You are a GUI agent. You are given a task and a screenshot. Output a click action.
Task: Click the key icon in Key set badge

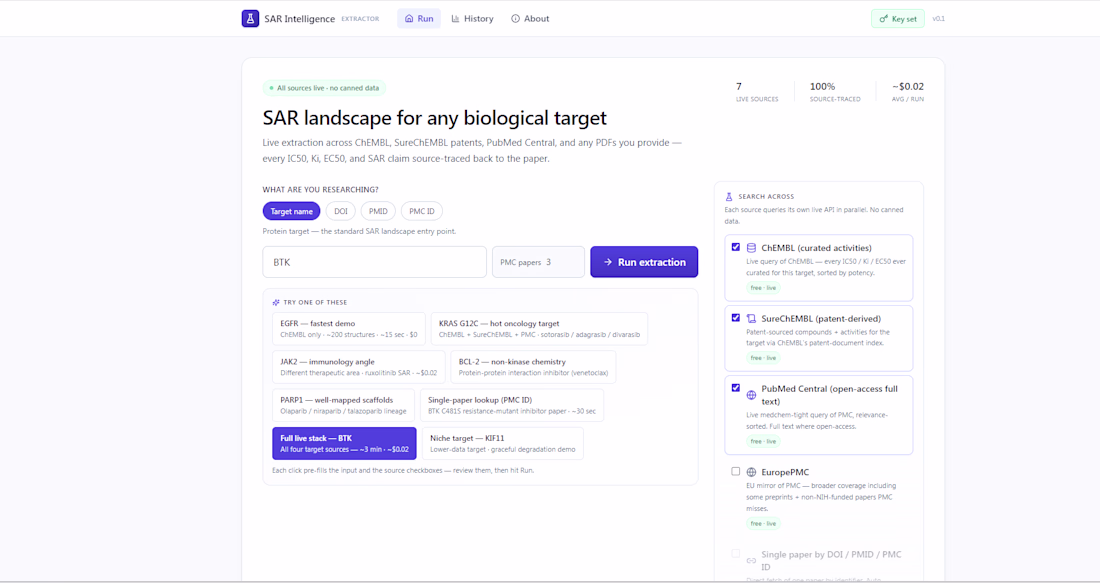[883, 19]
